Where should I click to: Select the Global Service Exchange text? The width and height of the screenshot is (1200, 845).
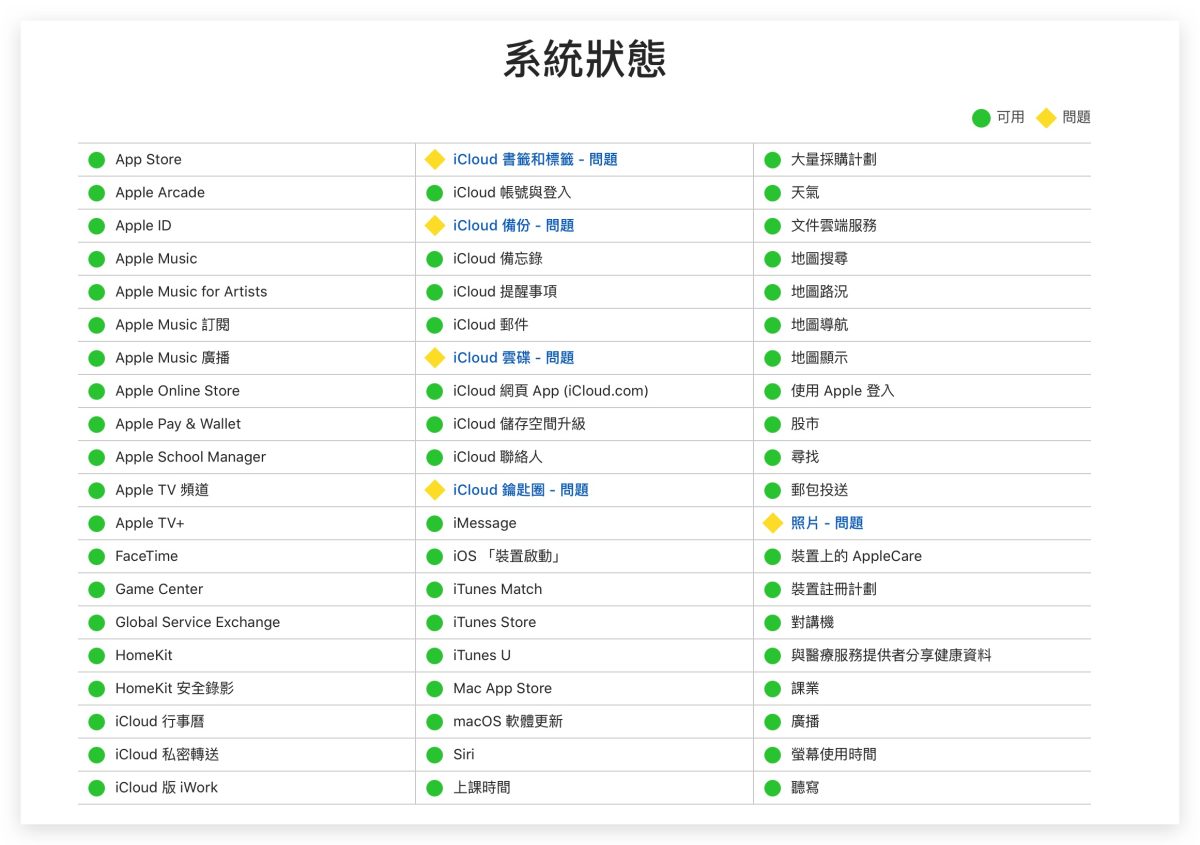197,622
